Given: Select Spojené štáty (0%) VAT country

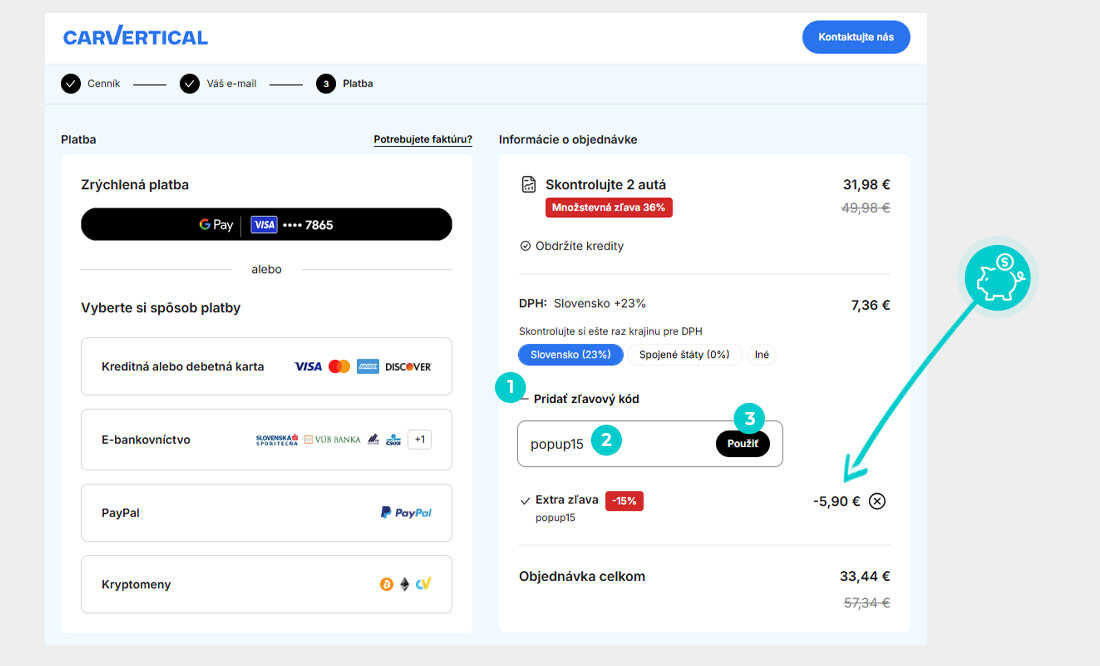Looking at the screenshot, I should coord(684,354).
